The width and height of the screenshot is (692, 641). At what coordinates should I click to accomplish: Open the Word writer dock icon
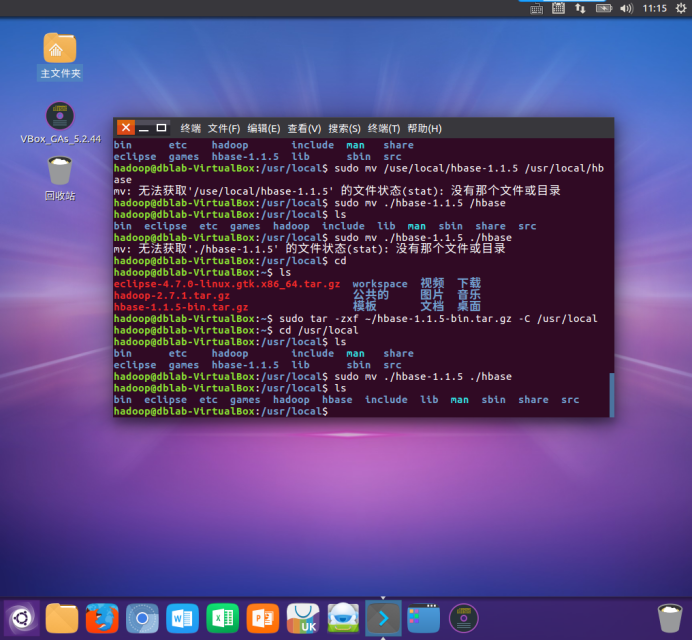182,618
